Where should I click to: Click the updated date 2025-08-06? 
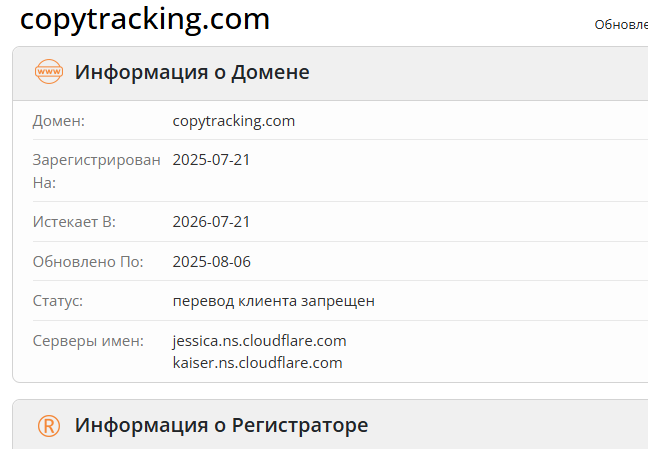click(x=211, y=262)
